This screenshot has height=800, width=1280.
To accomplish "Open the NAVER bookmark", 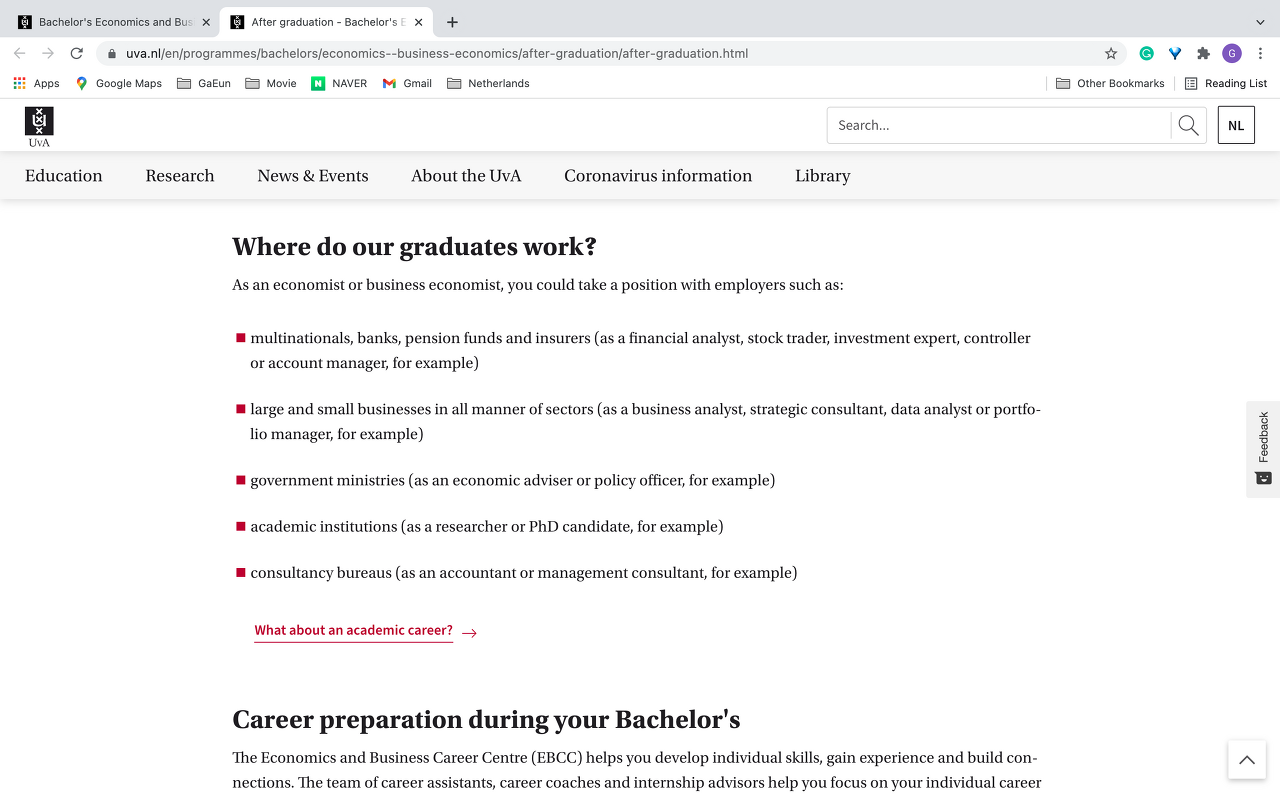I will 338,83.
